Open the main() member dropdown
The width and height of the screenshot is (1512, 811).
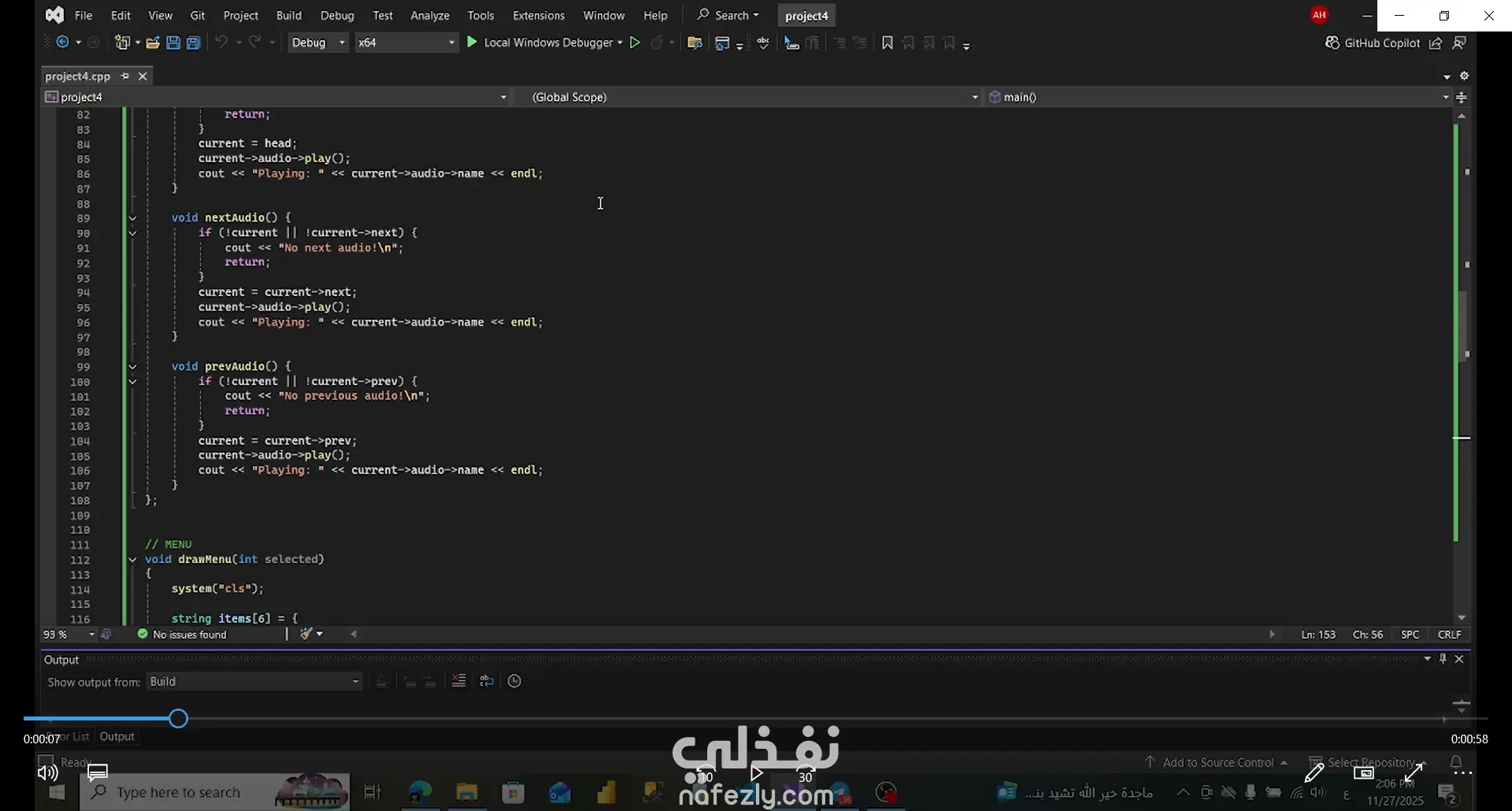tap(1218, 97)
